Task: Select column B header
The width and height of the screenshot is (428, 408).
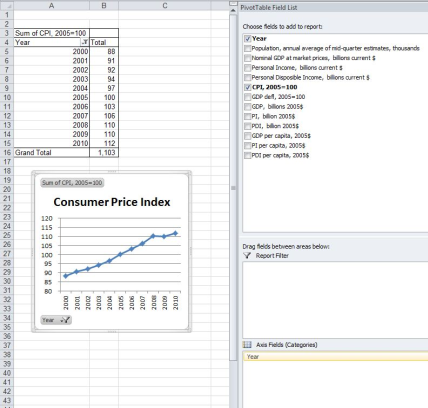Action: [x=104, y=6]
